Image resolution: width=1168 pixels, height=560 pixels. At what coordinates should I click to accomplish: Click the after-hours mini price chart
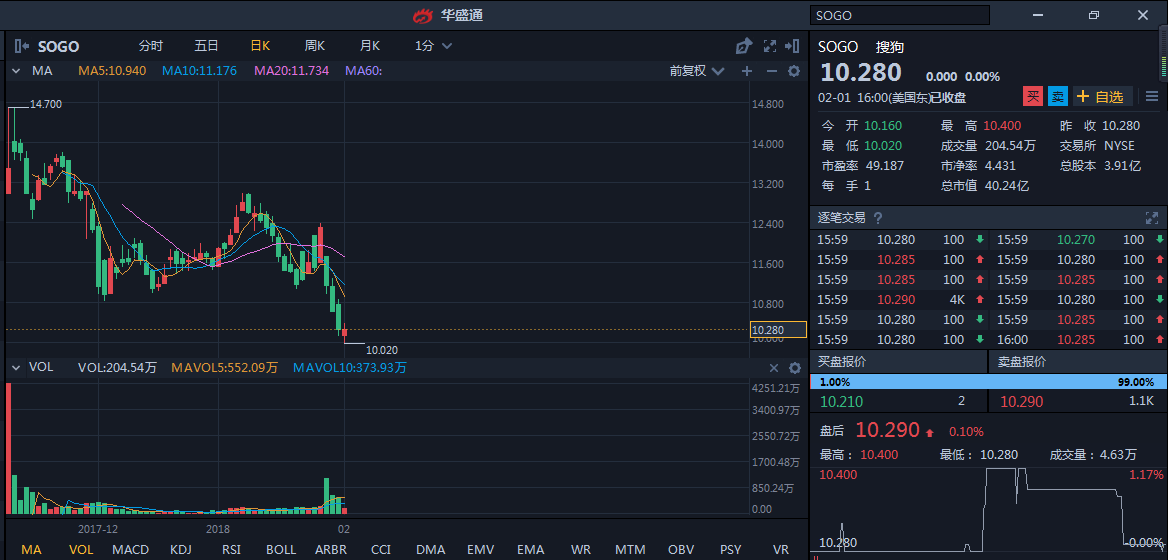pyautogui.click(x=988, y=509)
